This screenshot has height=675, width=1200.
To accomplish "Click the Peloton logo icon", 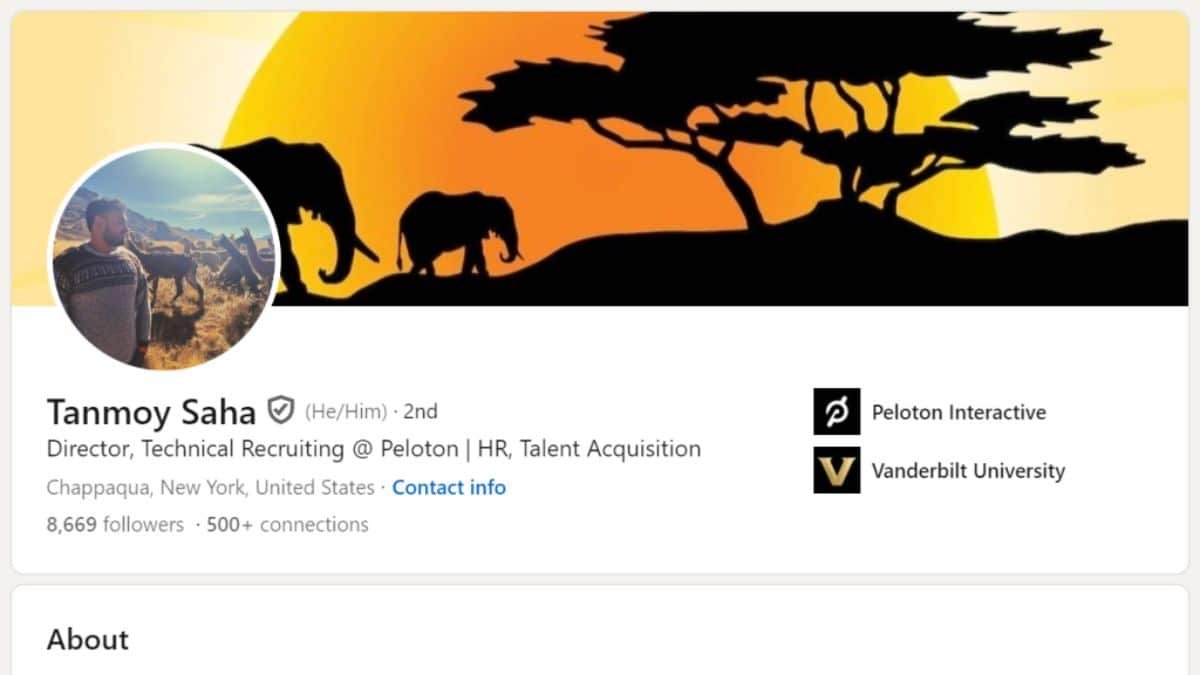I will pyautogui.click(x=836, y=412).
